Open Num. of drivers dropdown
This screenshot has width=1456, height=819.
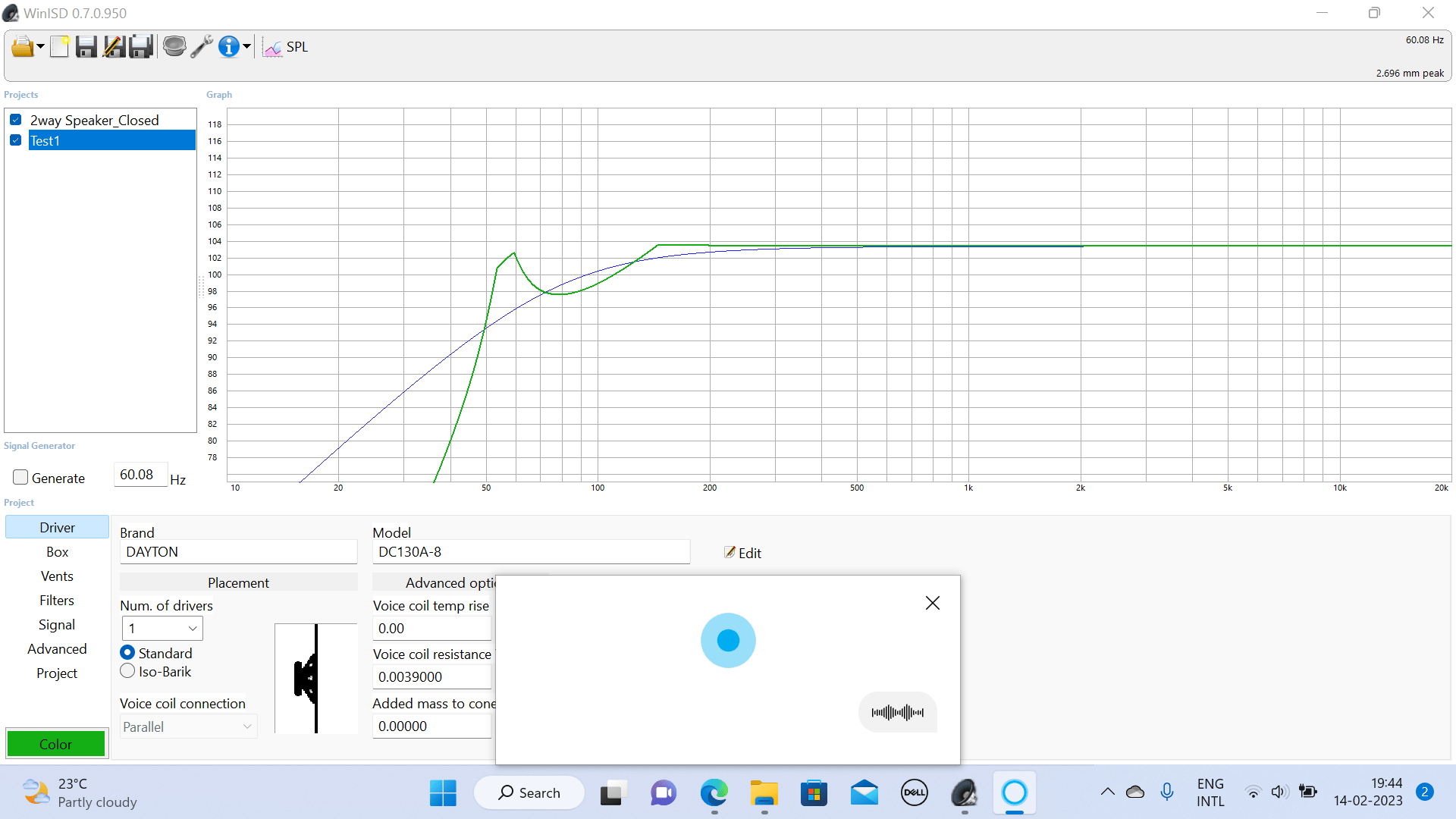coord(162,628)
